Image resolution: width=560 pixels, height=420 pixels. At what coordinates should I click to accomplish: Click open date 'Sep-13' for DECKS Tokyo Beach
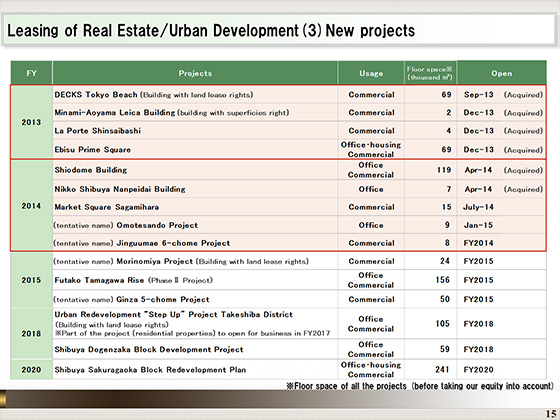479,95
